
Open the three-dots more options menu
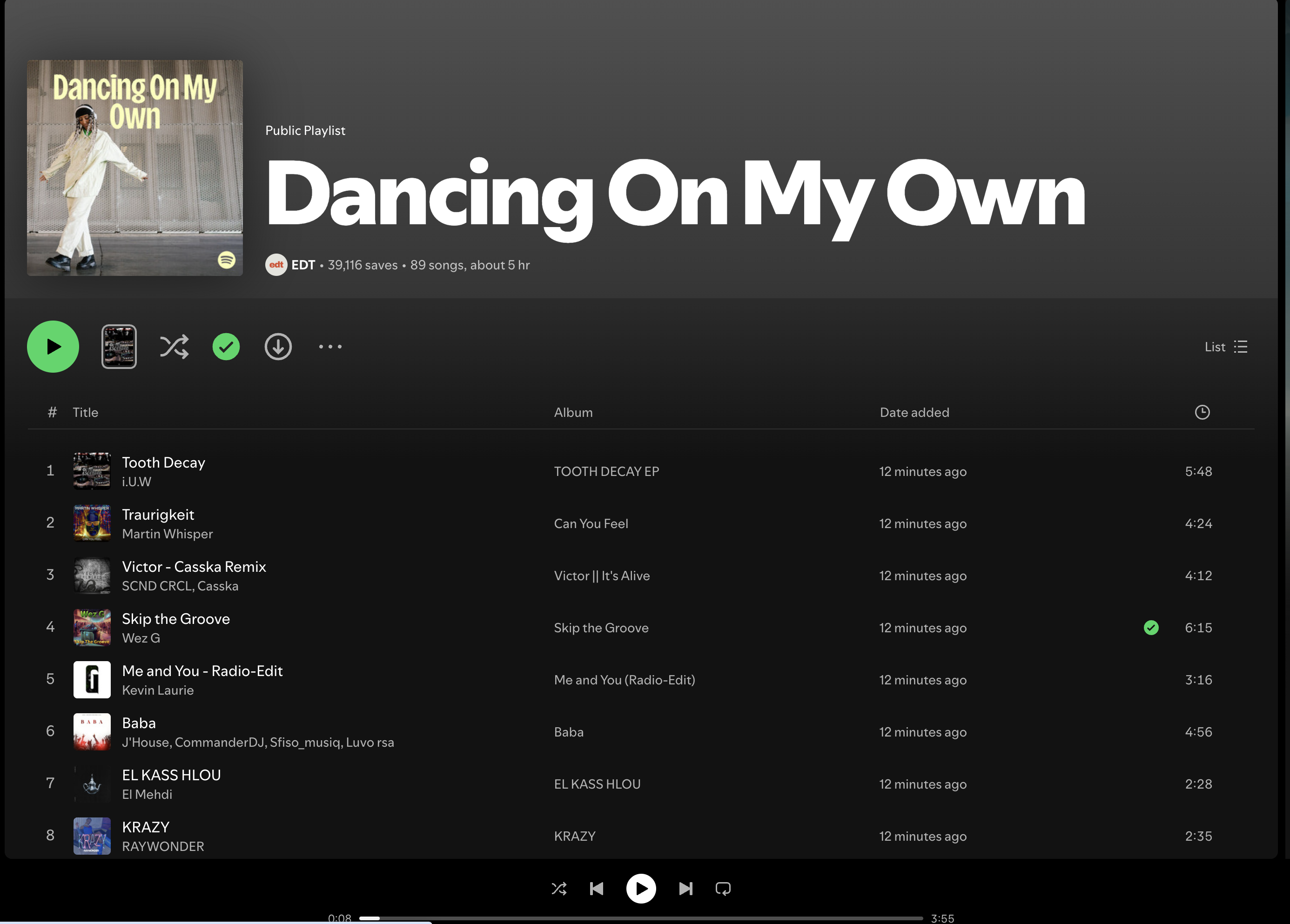[330, 347]
